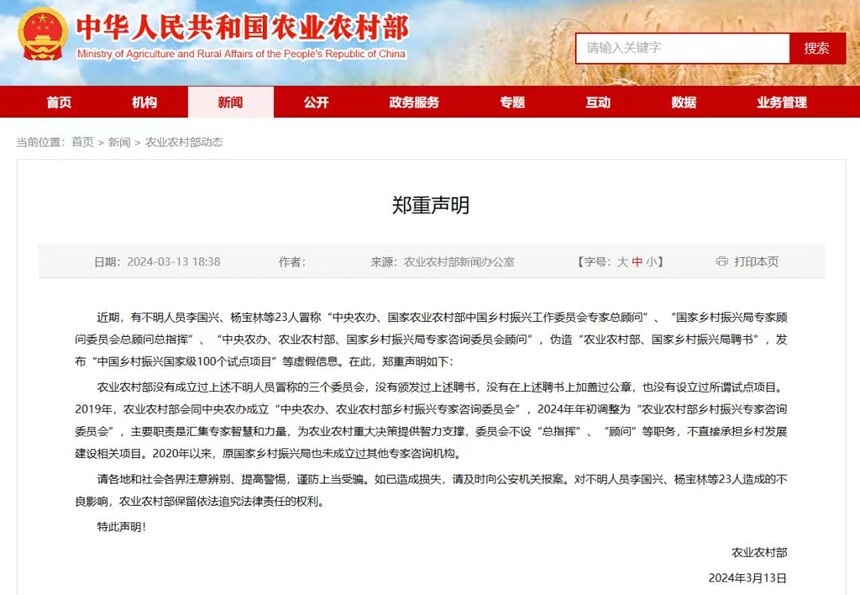Open the 政务服务 navigation menu item
This screenshot has height=595, width=860.
click(x=414, y=102)
